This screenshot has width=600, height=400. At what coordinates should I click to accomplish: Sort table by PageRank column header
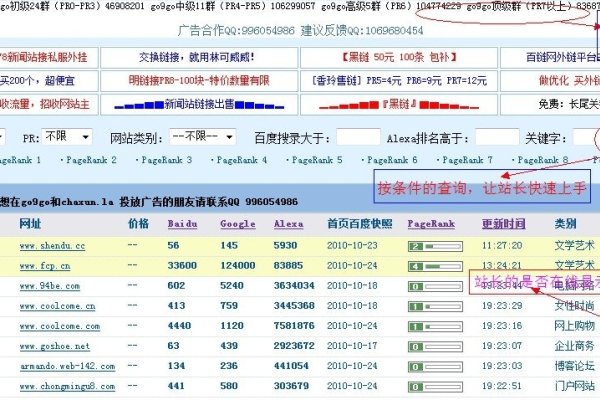pos(431,224)
